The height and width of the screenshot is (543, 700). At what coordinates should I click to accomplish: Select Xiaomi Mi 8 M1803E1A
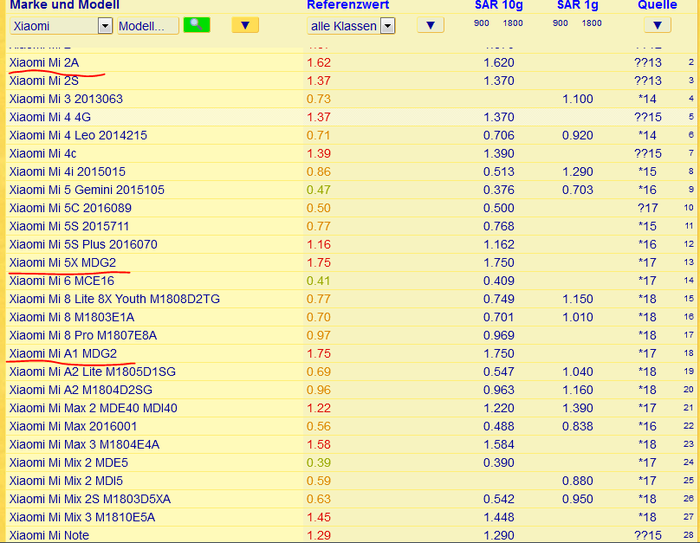pos(72,317)
